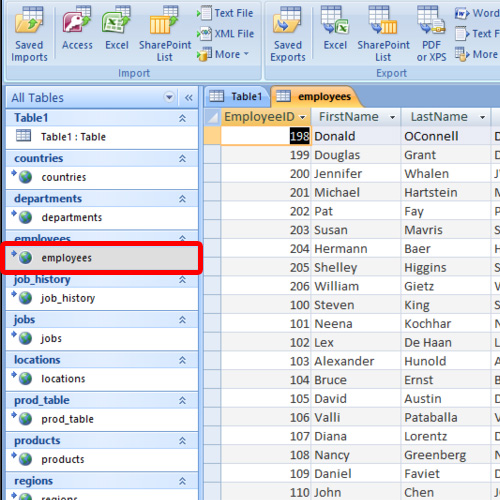Click the FirstName cell Steven

point(356,305)
